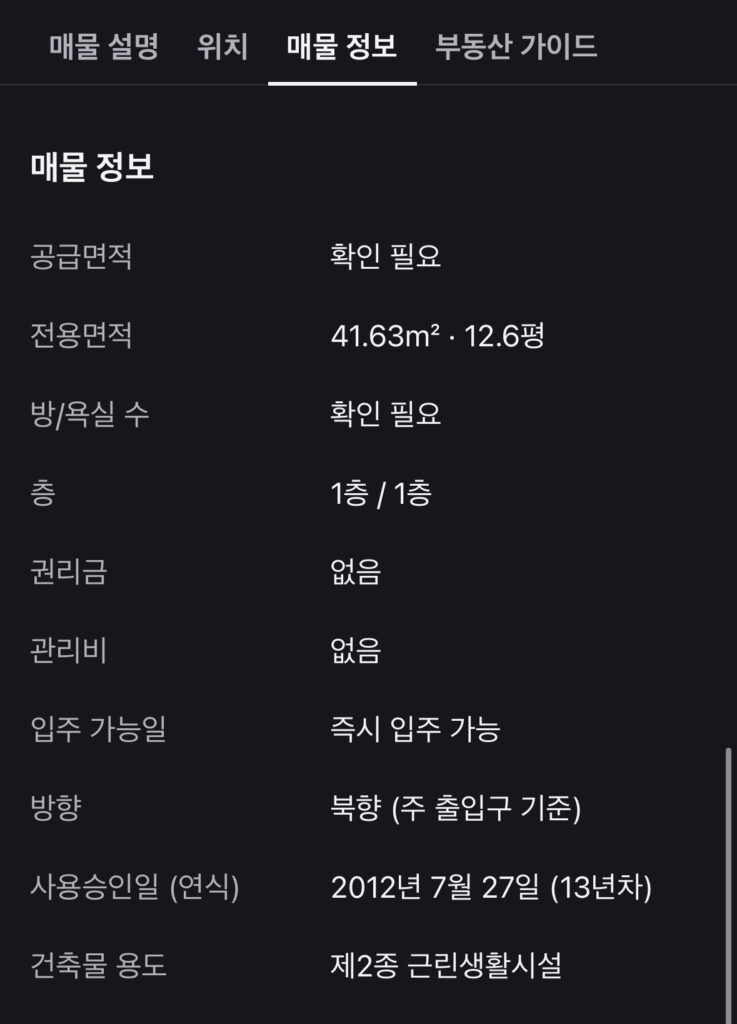Switch to the 매물 설명 tab
737x1024 pixels.
104,46
